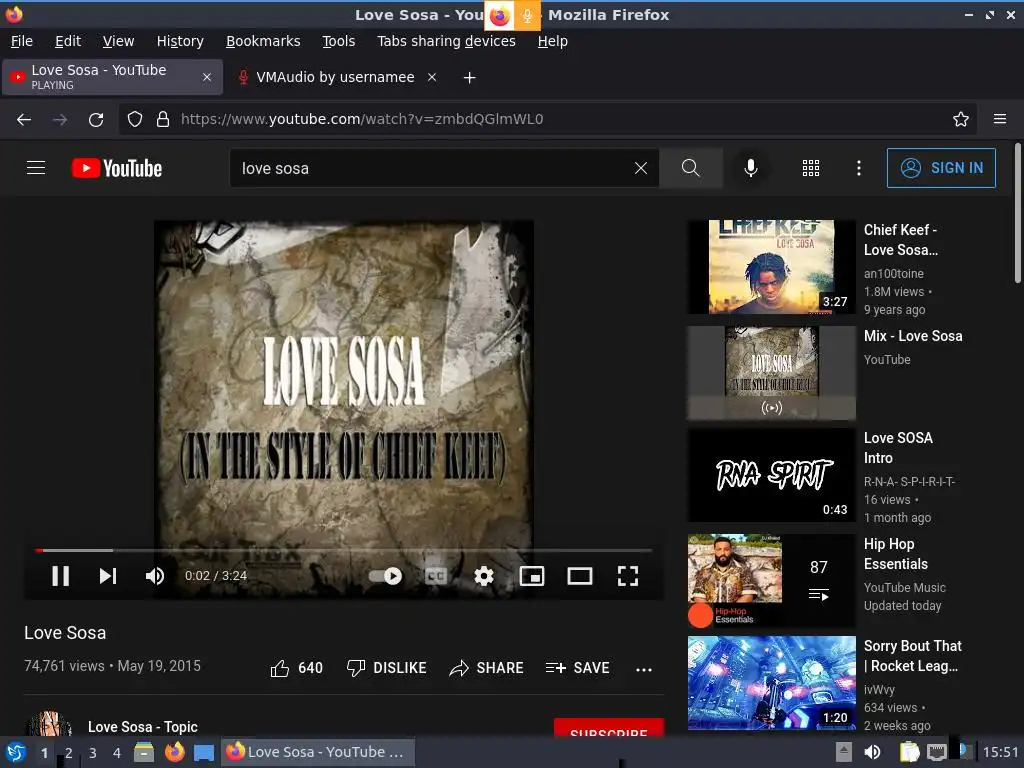The height and width of the screenshot is (768, 1024).
Task: Go back with browser back arrow
Action: click(24, 119)
